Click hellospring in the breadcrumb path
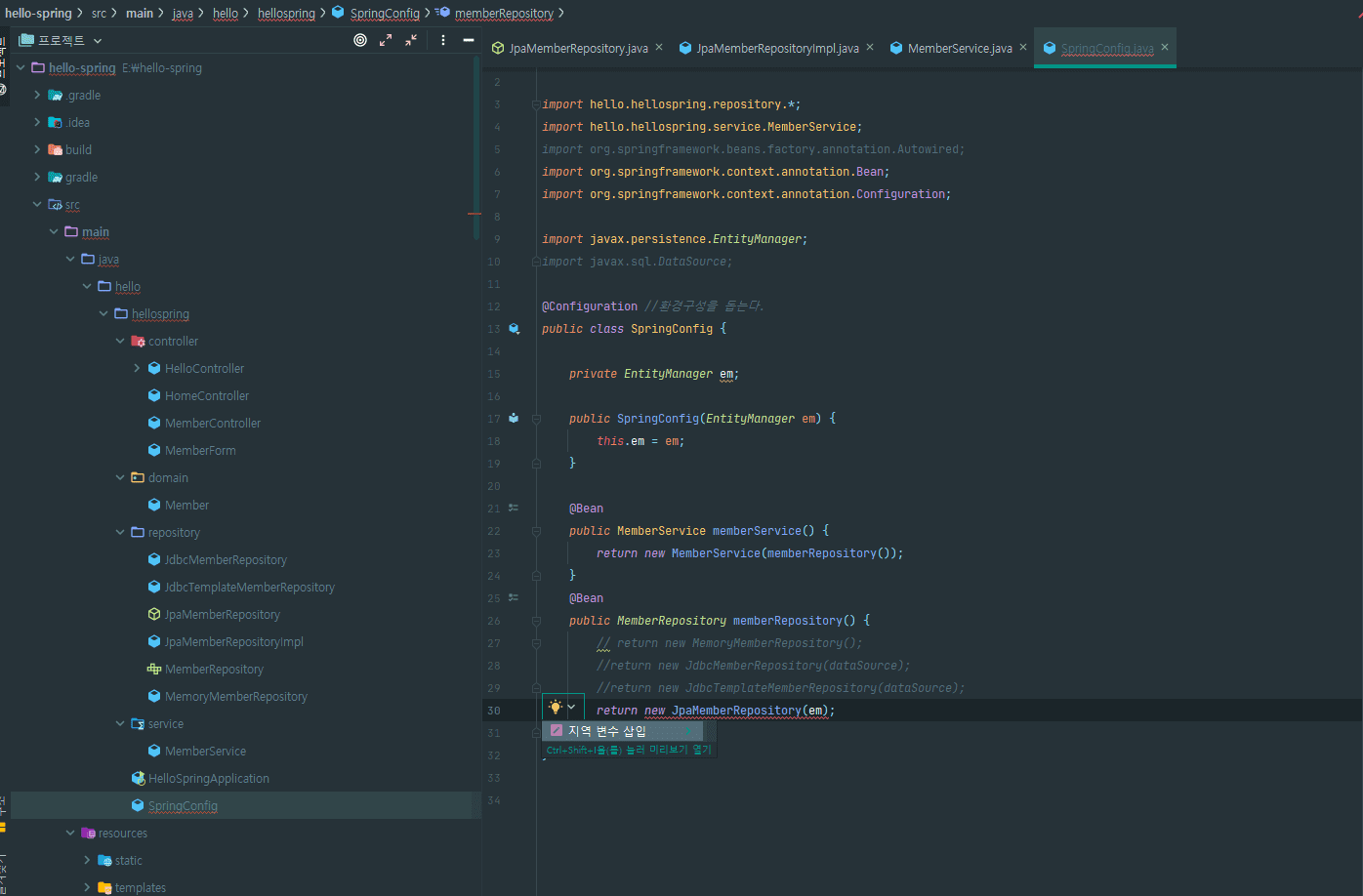The width and height of the screenshot is (1363, 896). pos(286,13)
